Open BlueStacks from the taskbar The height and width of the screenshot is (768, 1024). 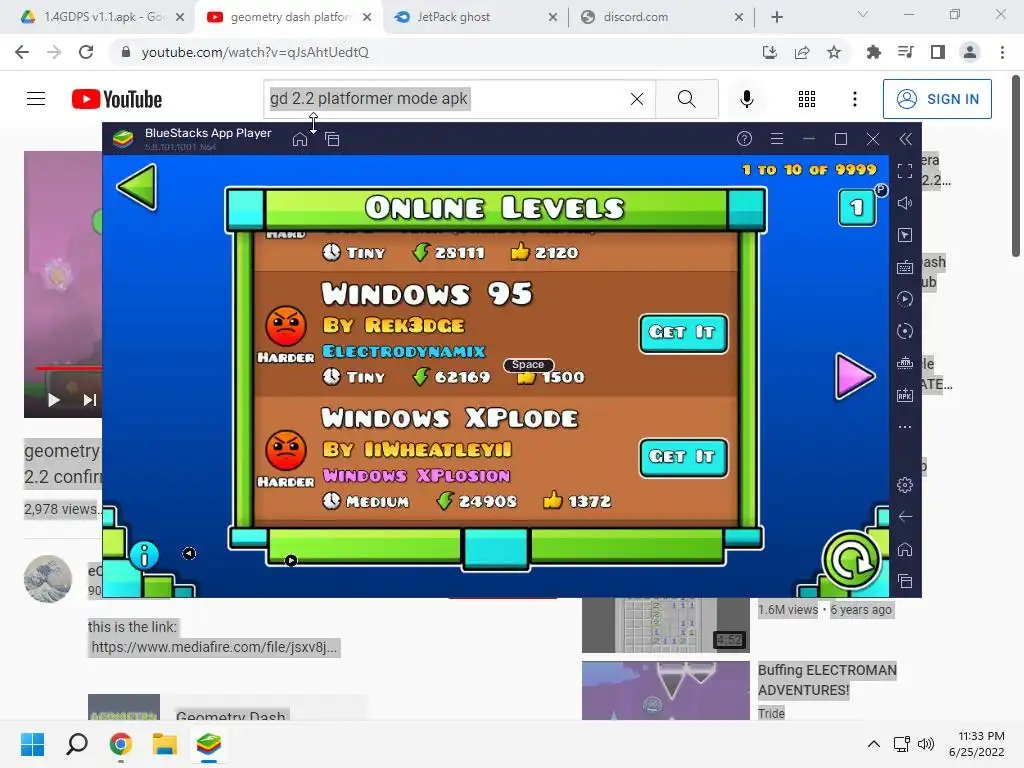tap(208, 744)
